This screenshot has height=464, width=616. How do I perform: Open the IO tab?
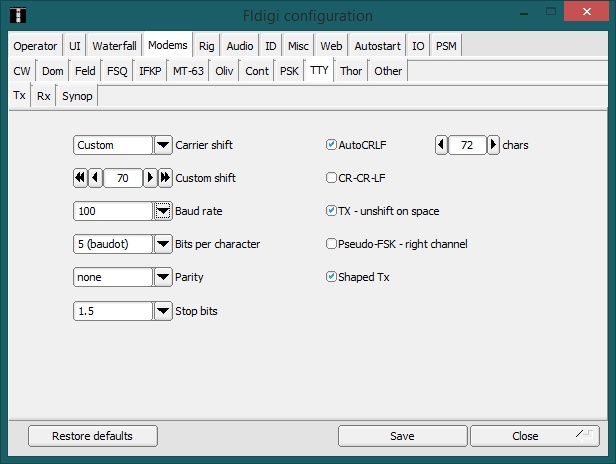tap(418, 46)
